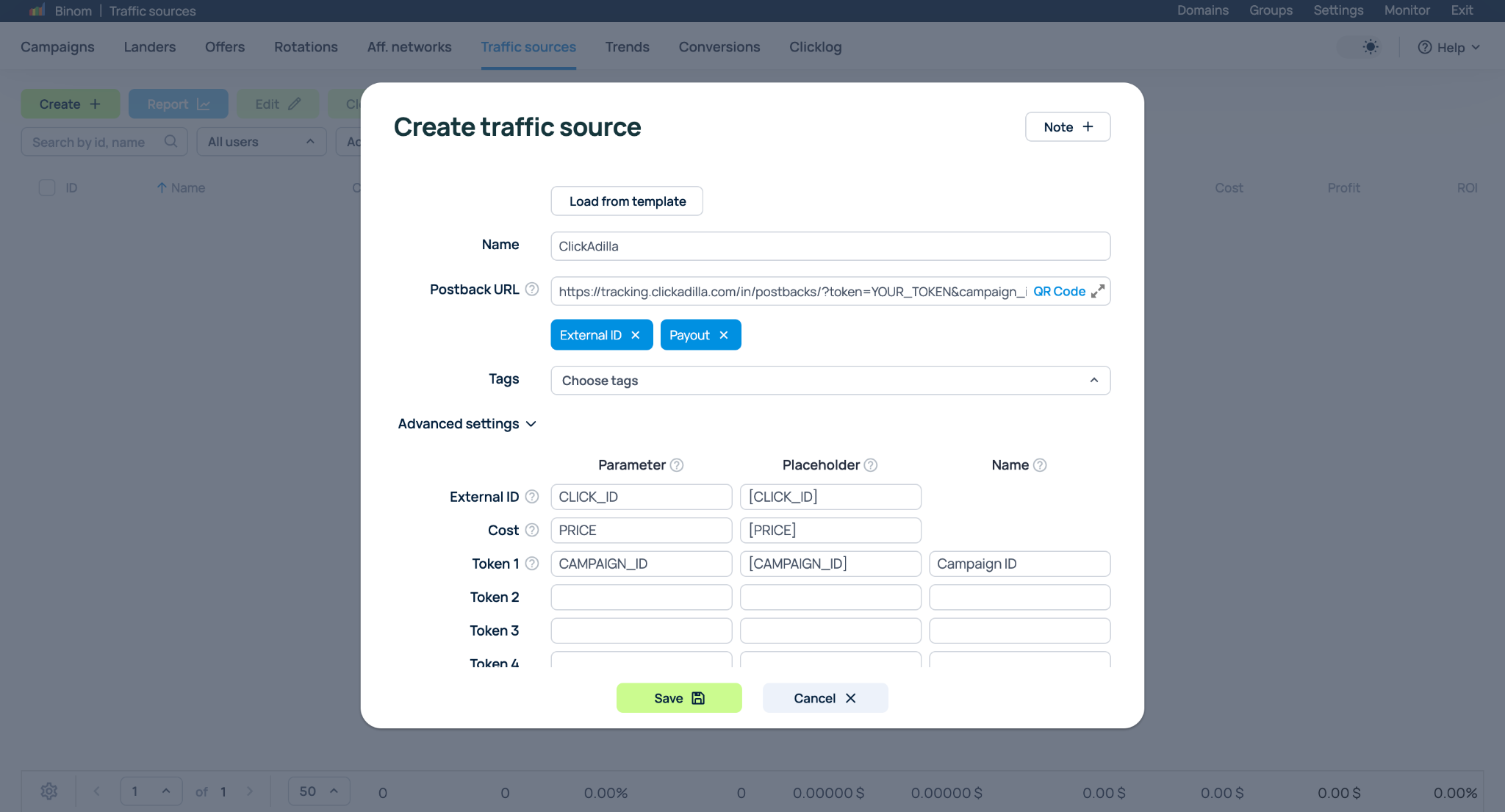Click the Parameter column help icon

677,465
